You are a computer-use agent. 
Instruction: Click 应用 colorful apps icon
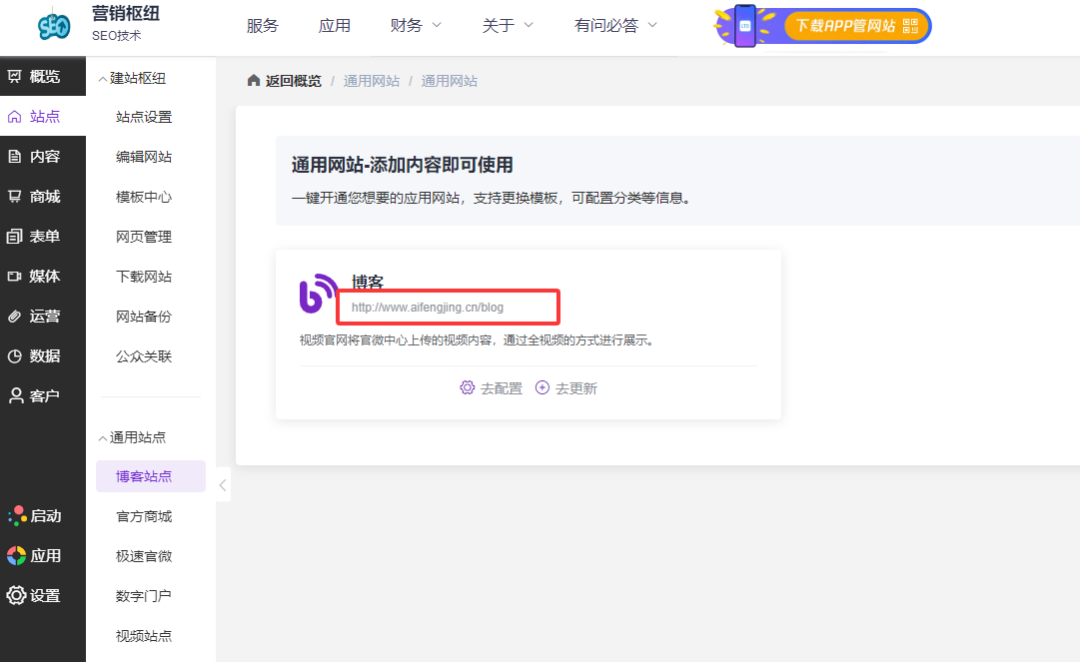coord(17,555)
